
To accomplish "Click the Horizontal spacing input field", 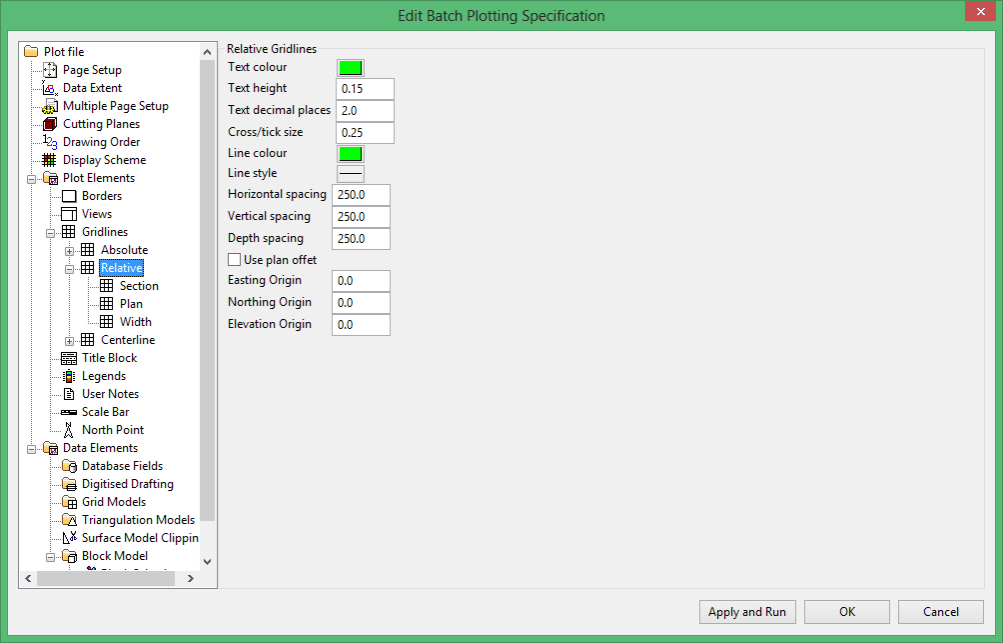I will point(361,194).
